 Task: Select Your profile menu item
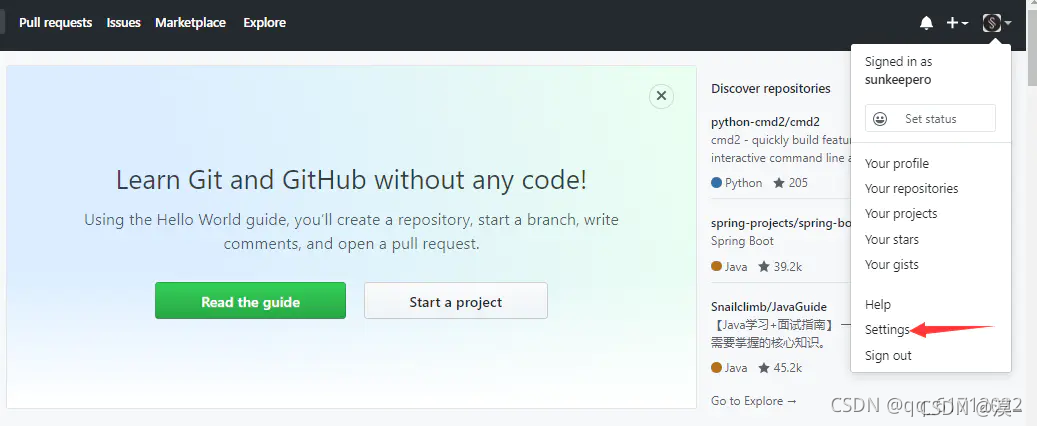click(897, 163)
